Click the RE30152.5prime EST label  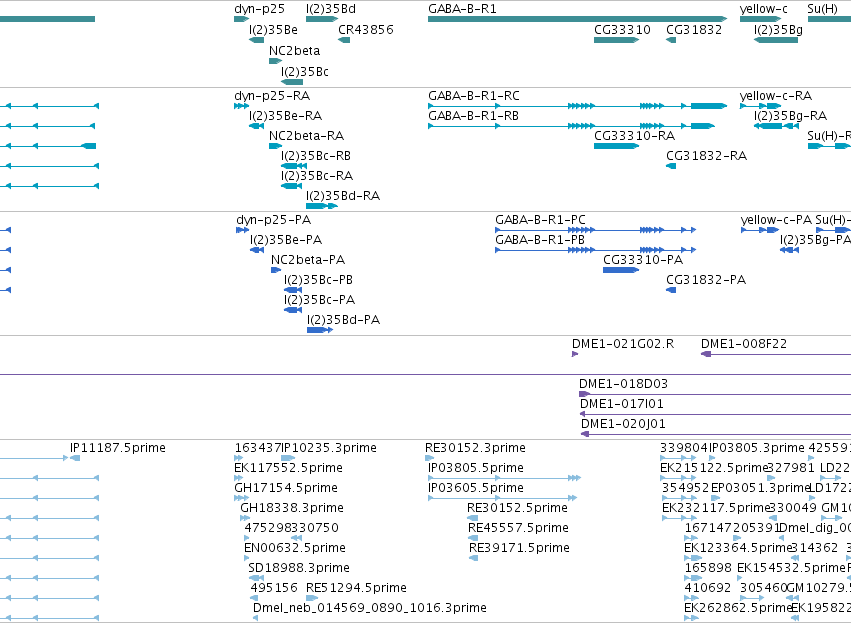[517, 509]
